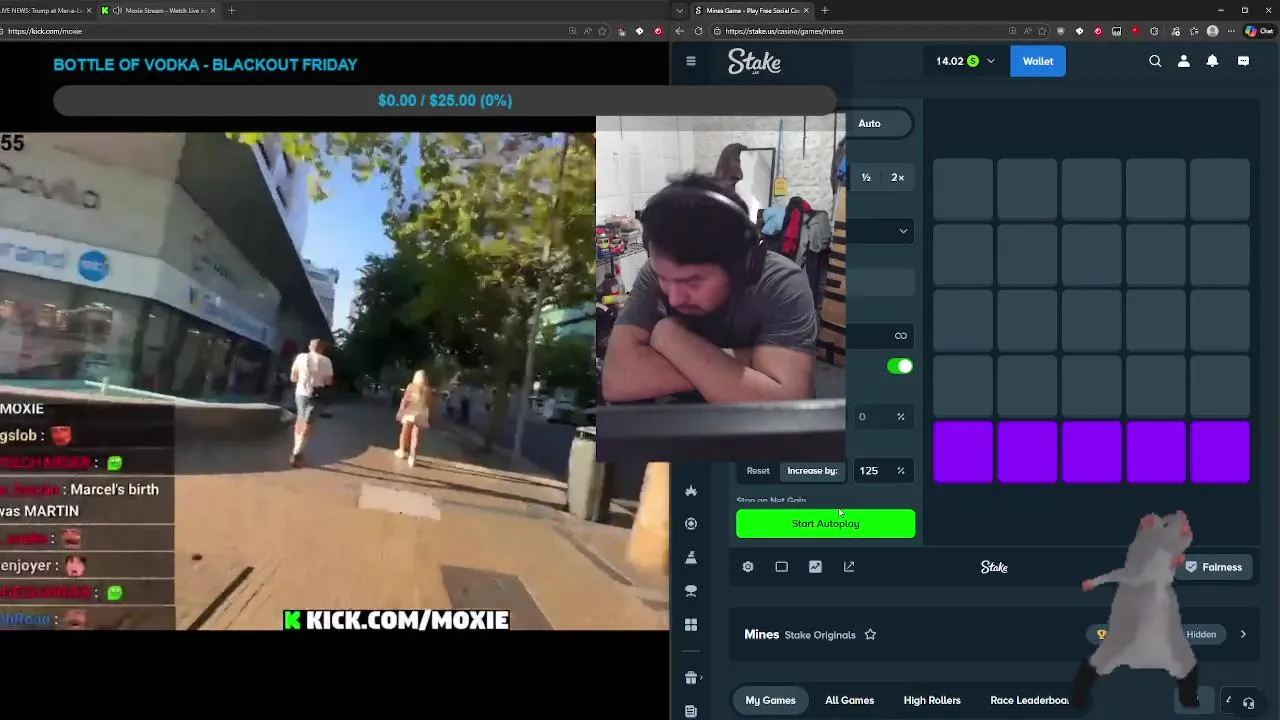The height and width of the screenshot is (720, 1280).
Task: Select the middle purple mines tile
Action: pyautogui.click(x=1092, y=452)
